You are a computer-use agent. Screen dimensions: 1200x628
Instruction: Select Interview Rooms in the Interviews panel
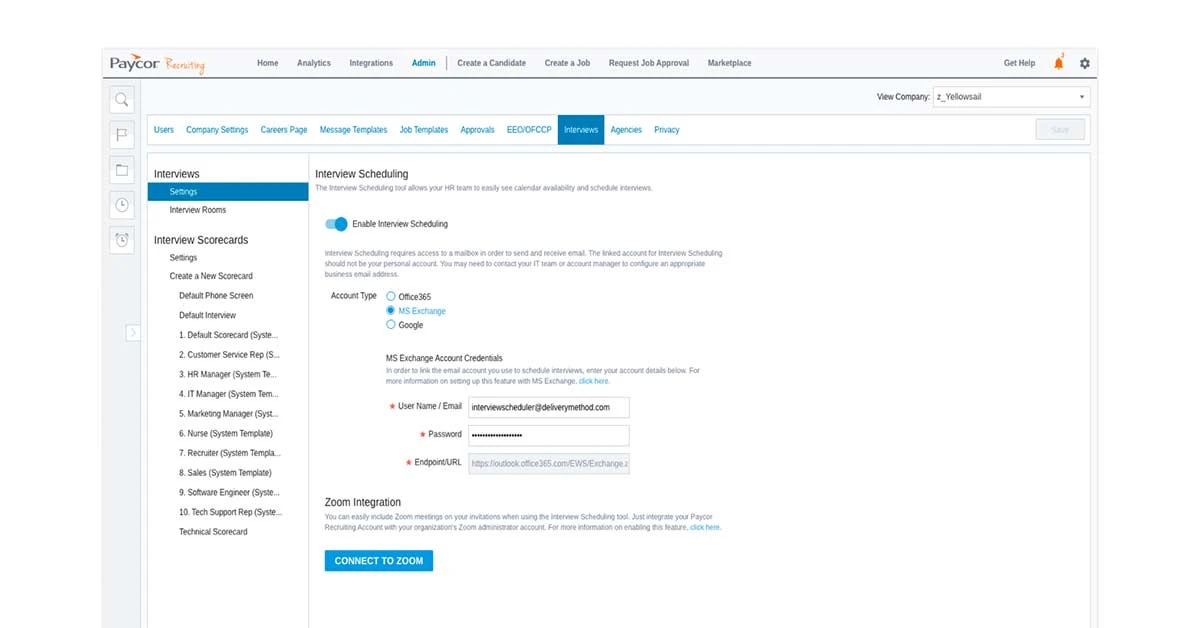click(x=200, y=210)
